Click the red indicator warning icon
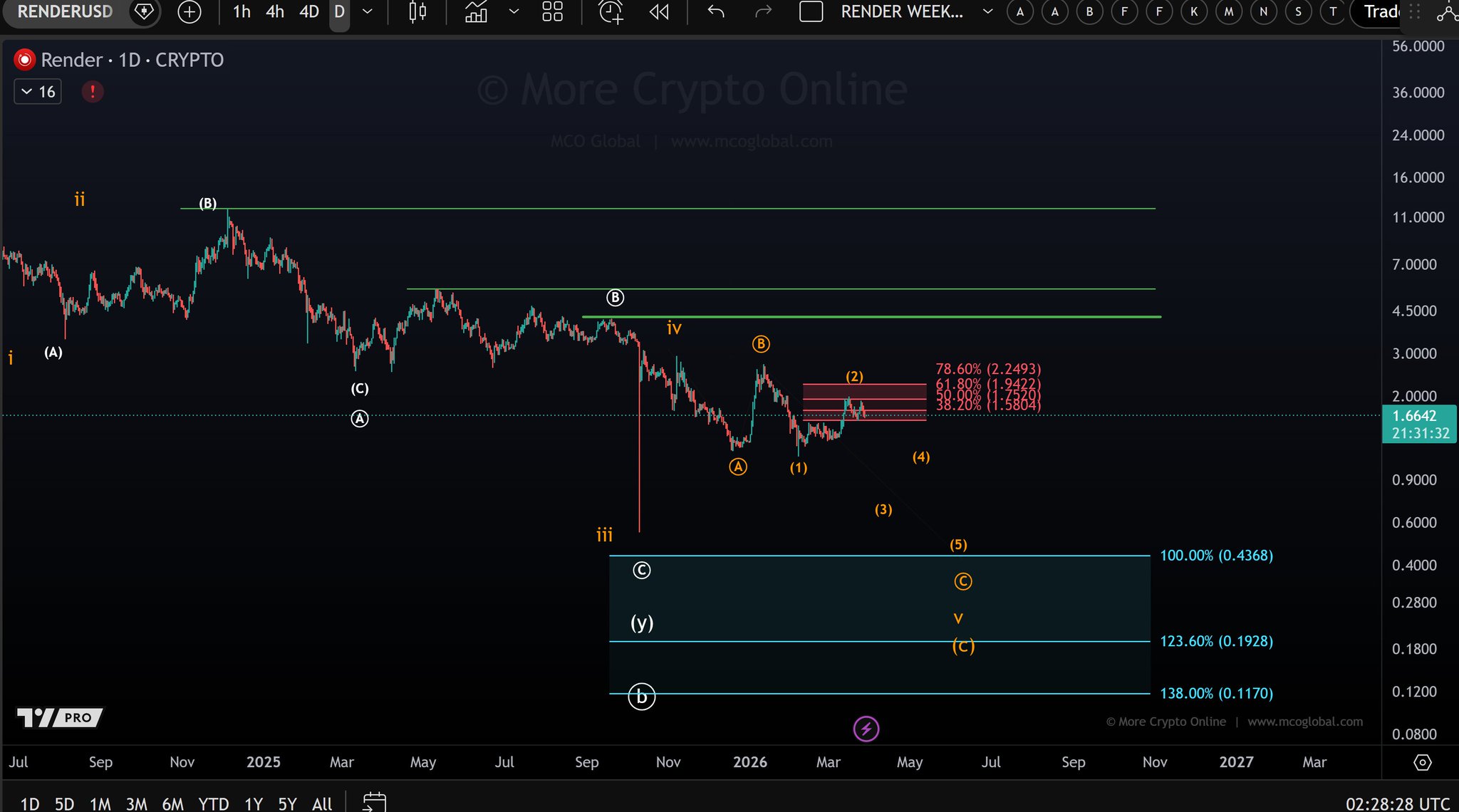 pyautogui.click(x=93, y=91)
